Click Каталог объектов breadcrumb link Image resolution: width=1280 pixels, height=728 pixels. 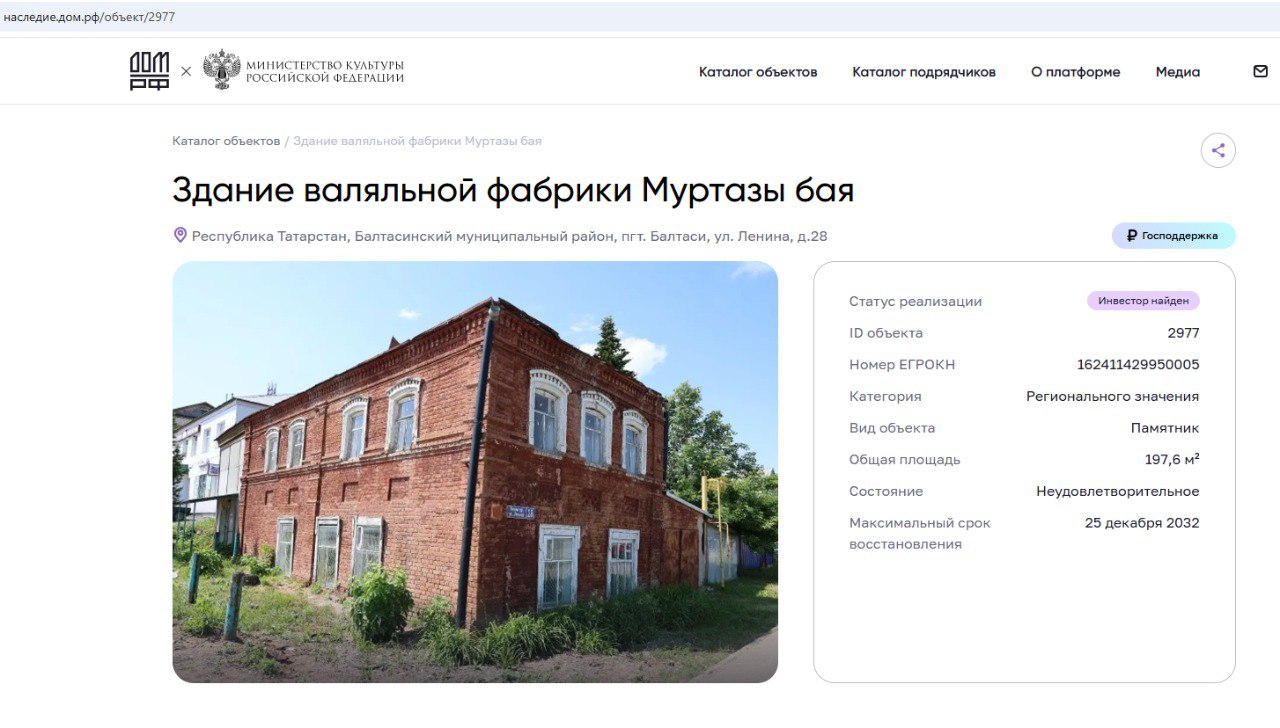[226, 141]
